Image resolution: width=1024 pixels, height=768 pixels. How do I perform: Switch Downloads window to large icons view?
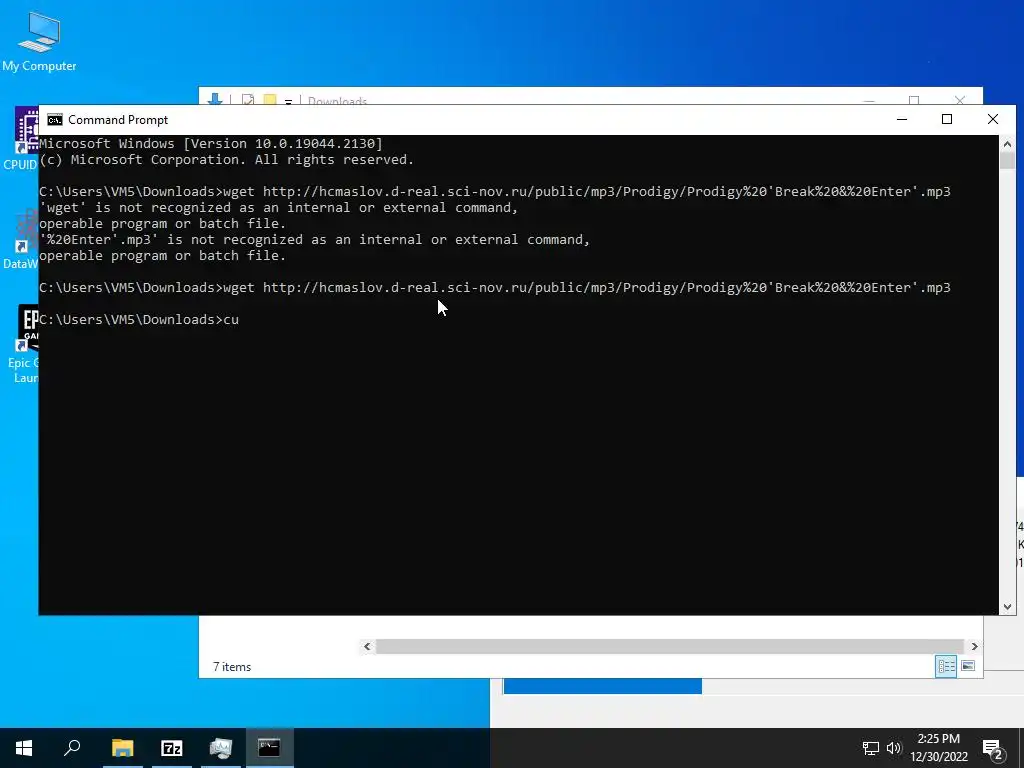click(968, 666)
